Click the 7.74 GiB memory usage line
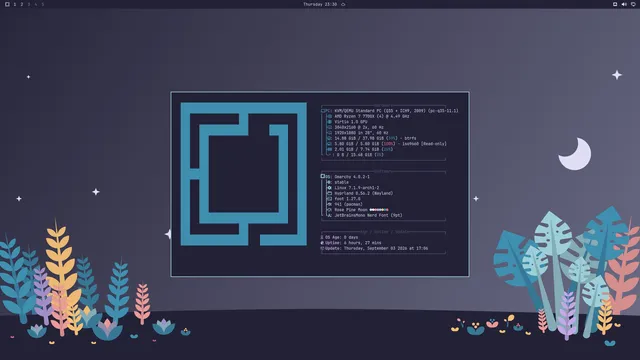Viewport: 640px width, 360px height. click(363, 149)
